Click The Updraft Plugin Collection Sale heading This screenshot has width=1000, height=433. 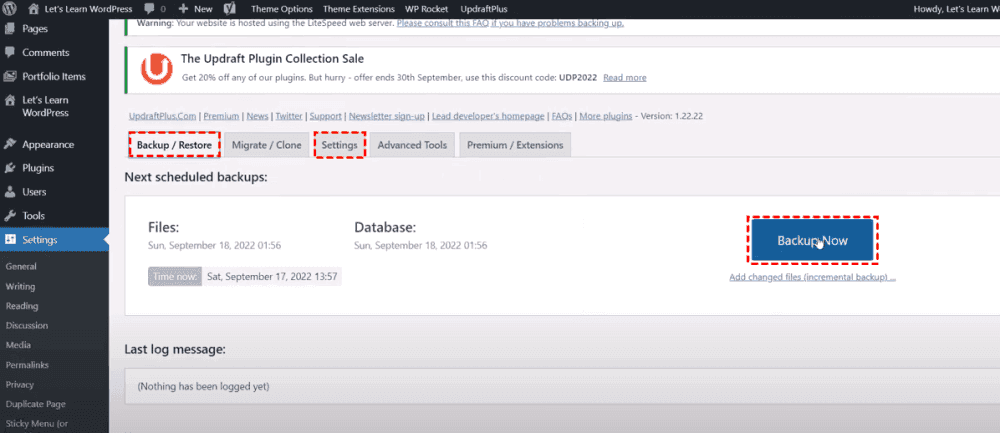pyautogui.click(x=272, y=59)
